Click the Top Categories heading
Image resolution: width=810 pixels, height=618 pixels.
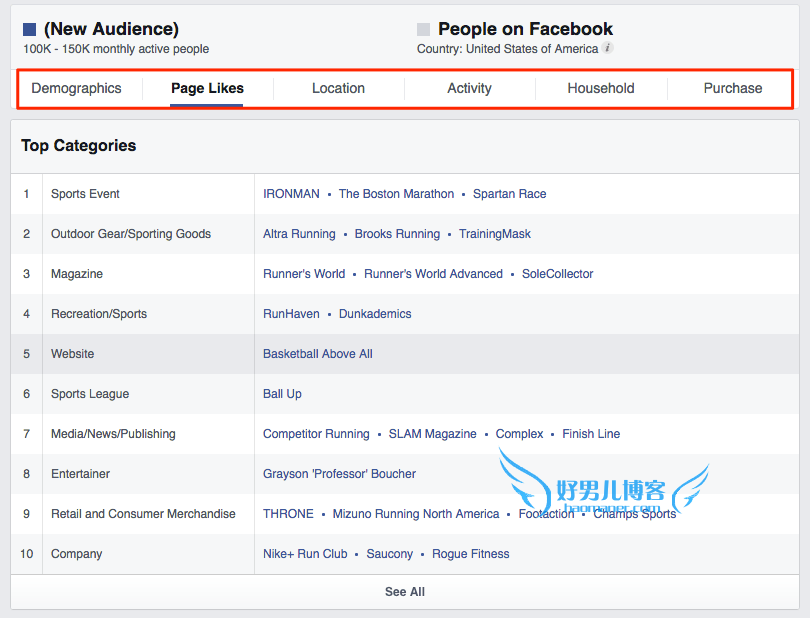(x=79, y=146)
